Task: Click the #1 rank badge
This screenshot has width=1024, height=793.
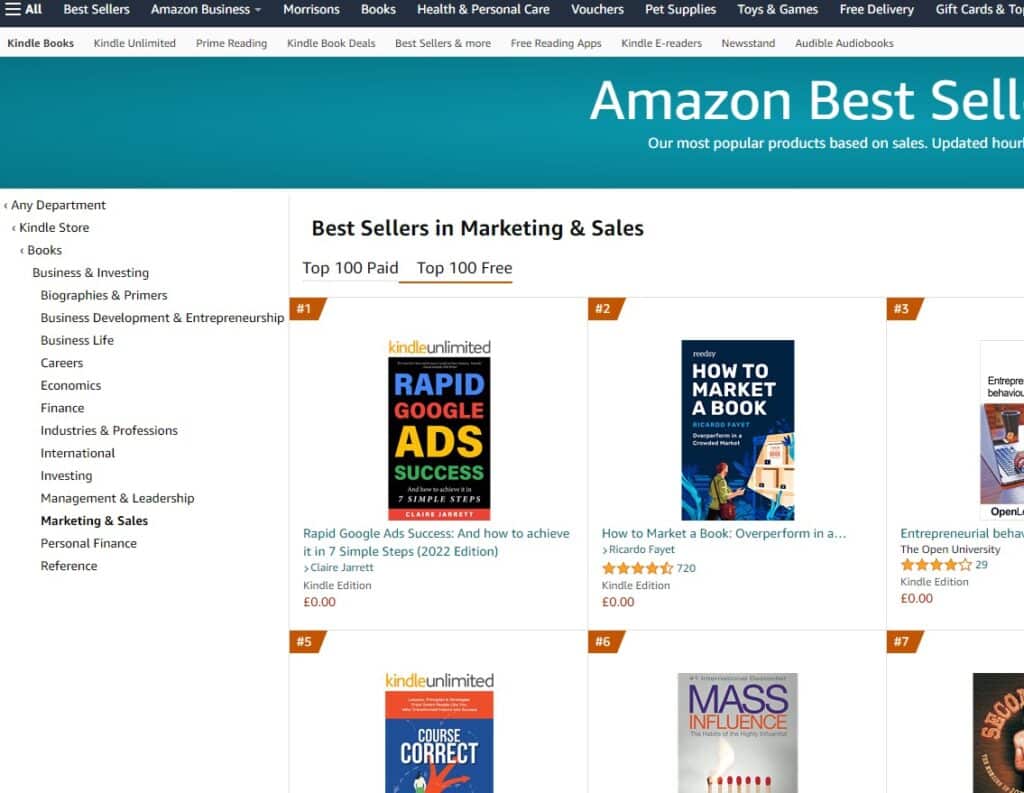Action: tap(305, 309)
